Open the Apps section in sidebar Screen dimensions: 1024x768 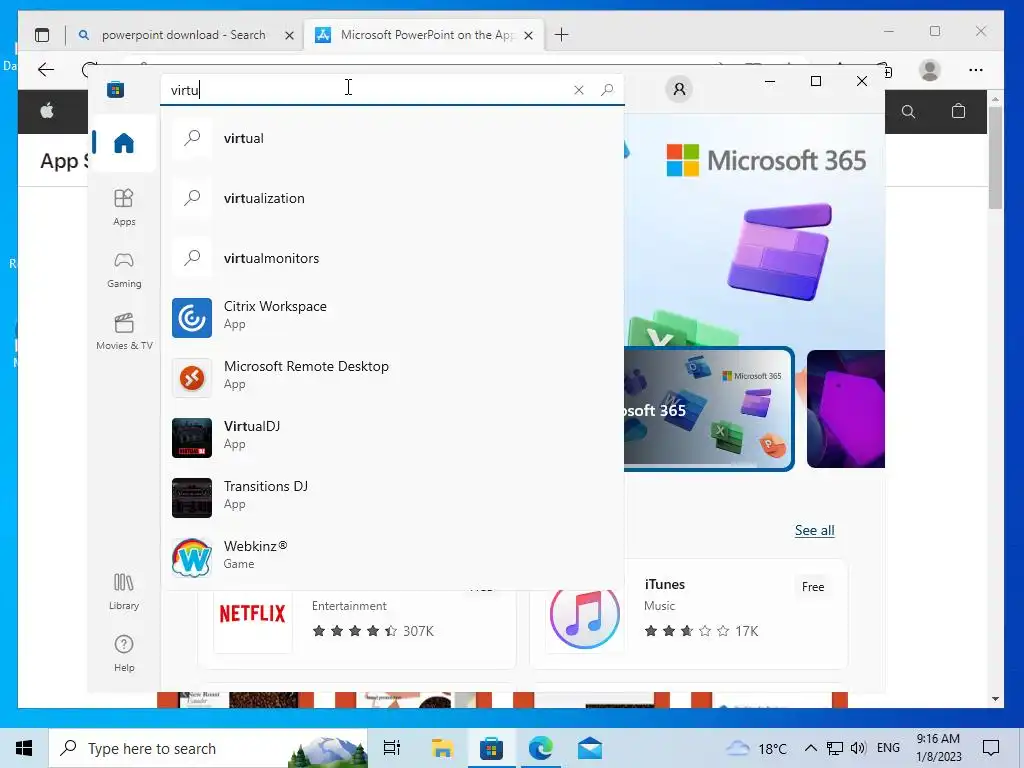tap(123, 207)
